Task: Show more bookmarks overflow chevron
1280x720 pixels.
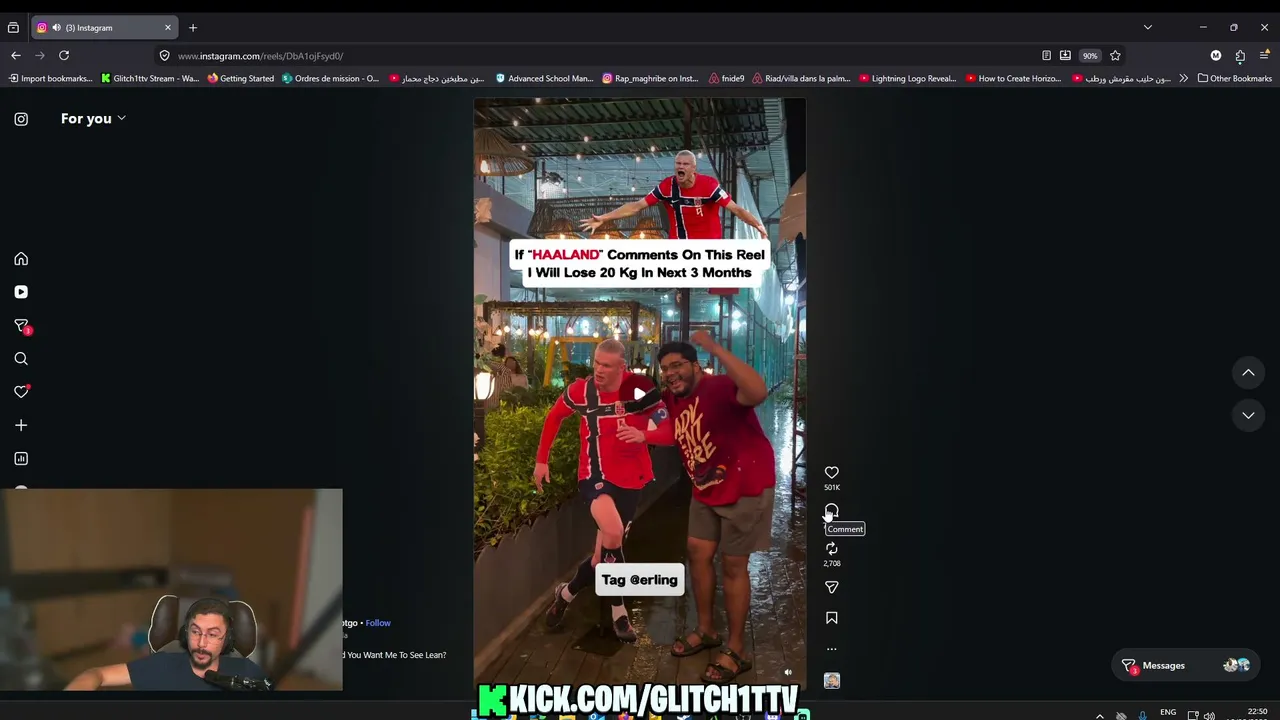Action: coord(1184,78)
